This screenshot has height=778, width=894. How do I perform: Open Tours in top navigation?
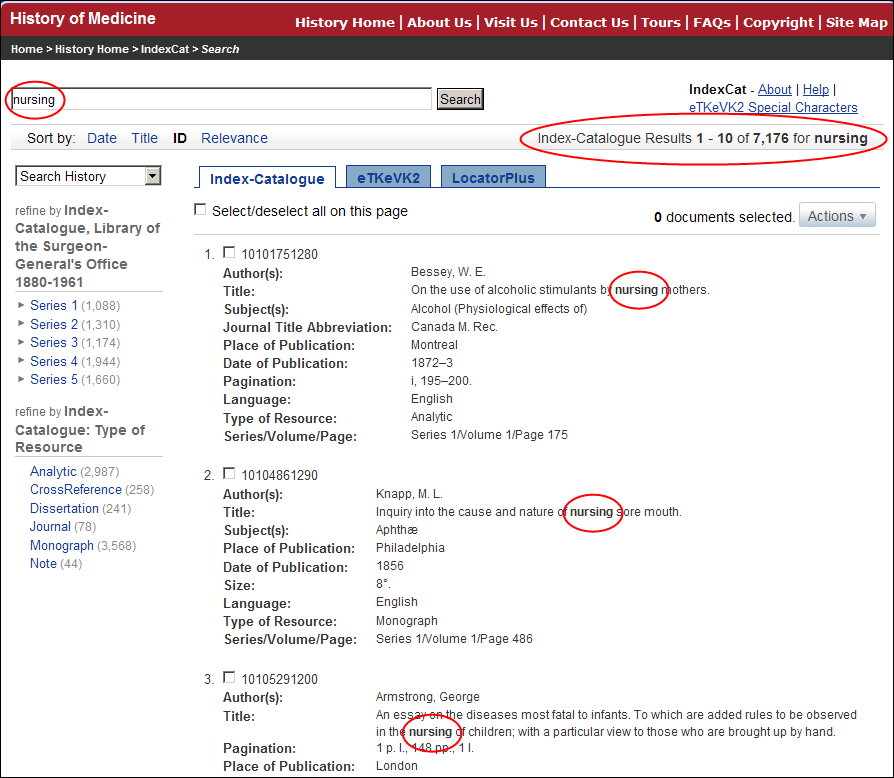point(661,22)
